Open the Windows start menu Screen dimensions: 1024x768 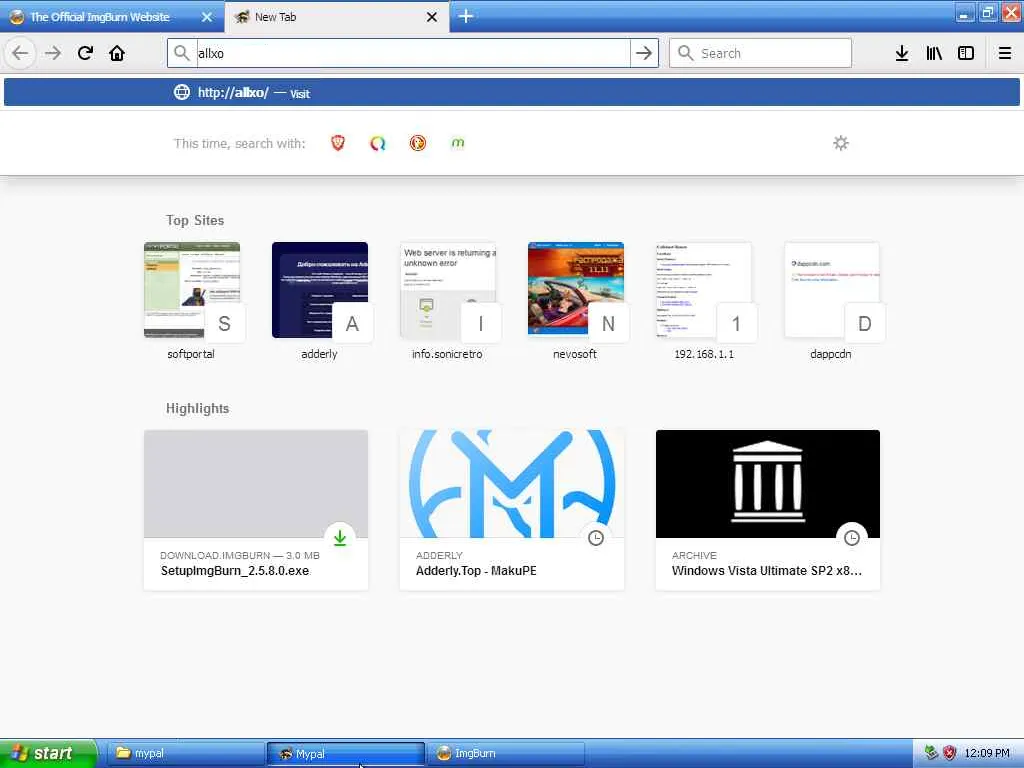[48, 753]
